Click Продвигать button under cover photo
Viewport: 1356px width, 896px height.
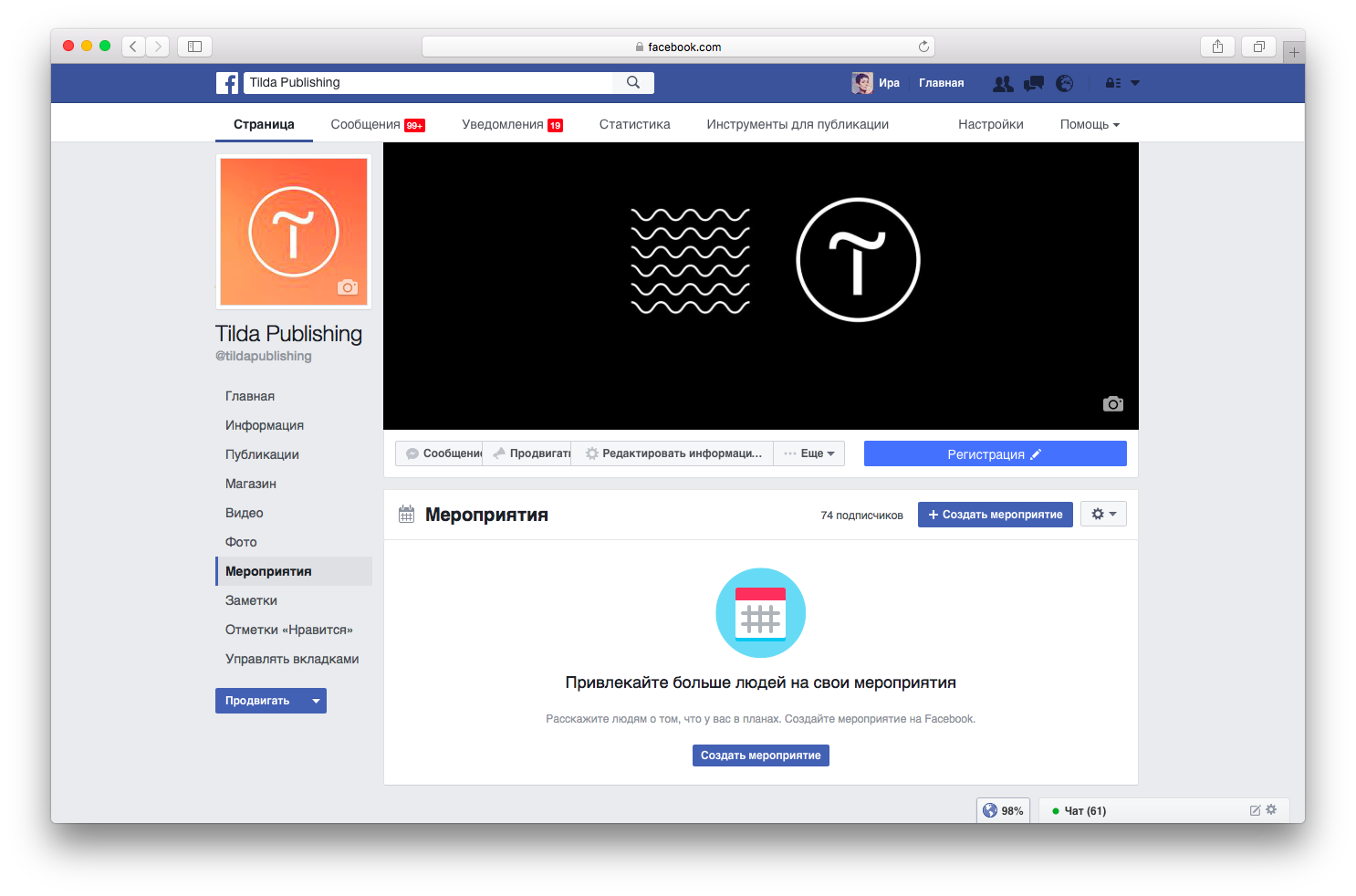click(527, 453)
